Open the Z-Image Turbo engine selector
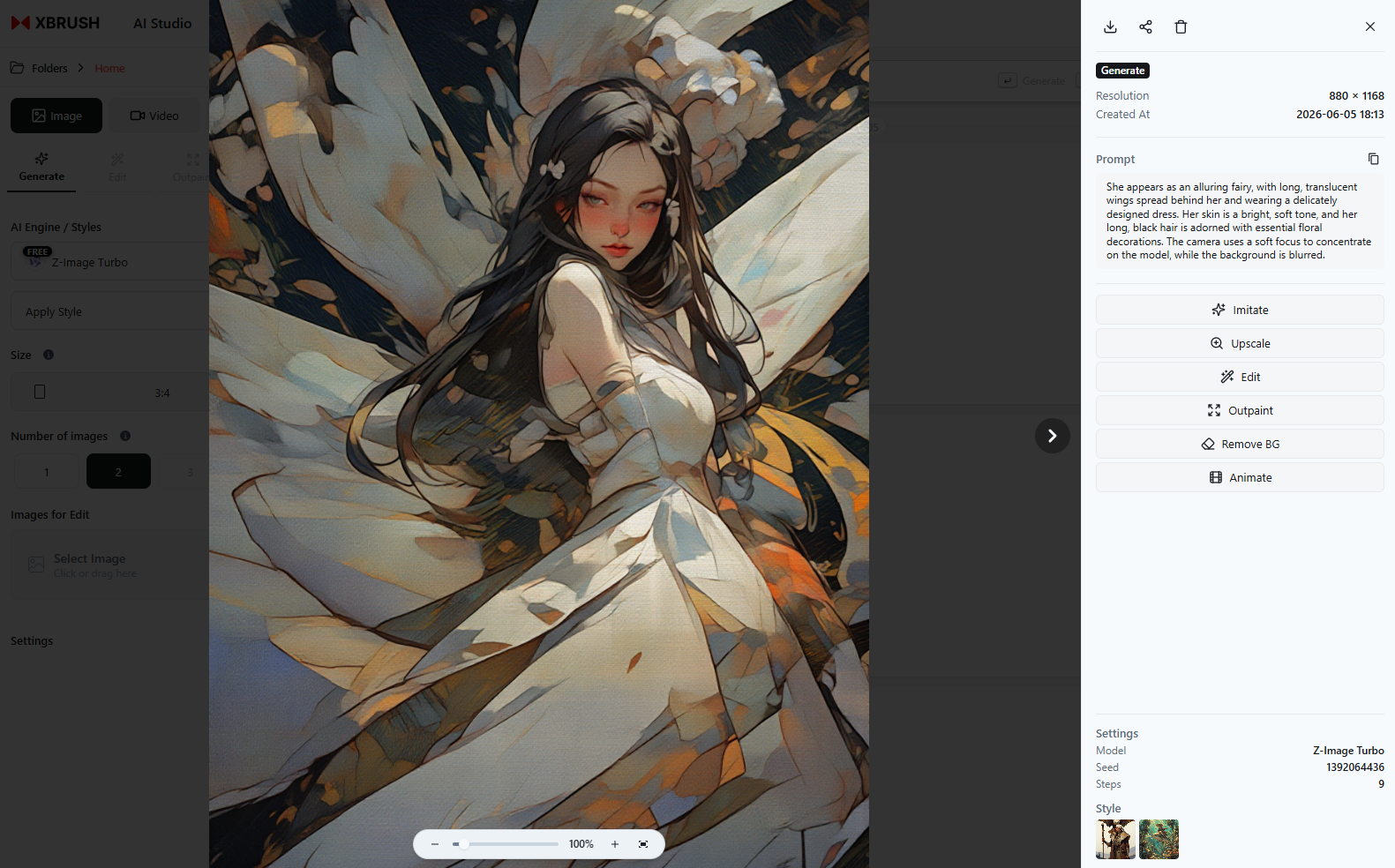This screenshot has width=1395, height=868. tap(110, 262)
